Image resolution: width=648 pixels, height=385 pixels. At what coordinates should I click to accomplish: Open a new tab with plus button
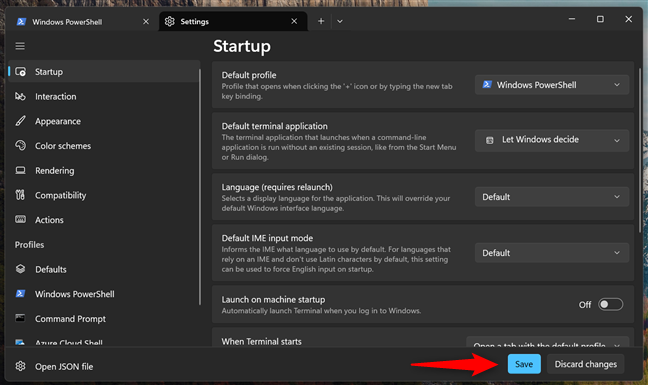pyautogui.click(x=321, y=21)
